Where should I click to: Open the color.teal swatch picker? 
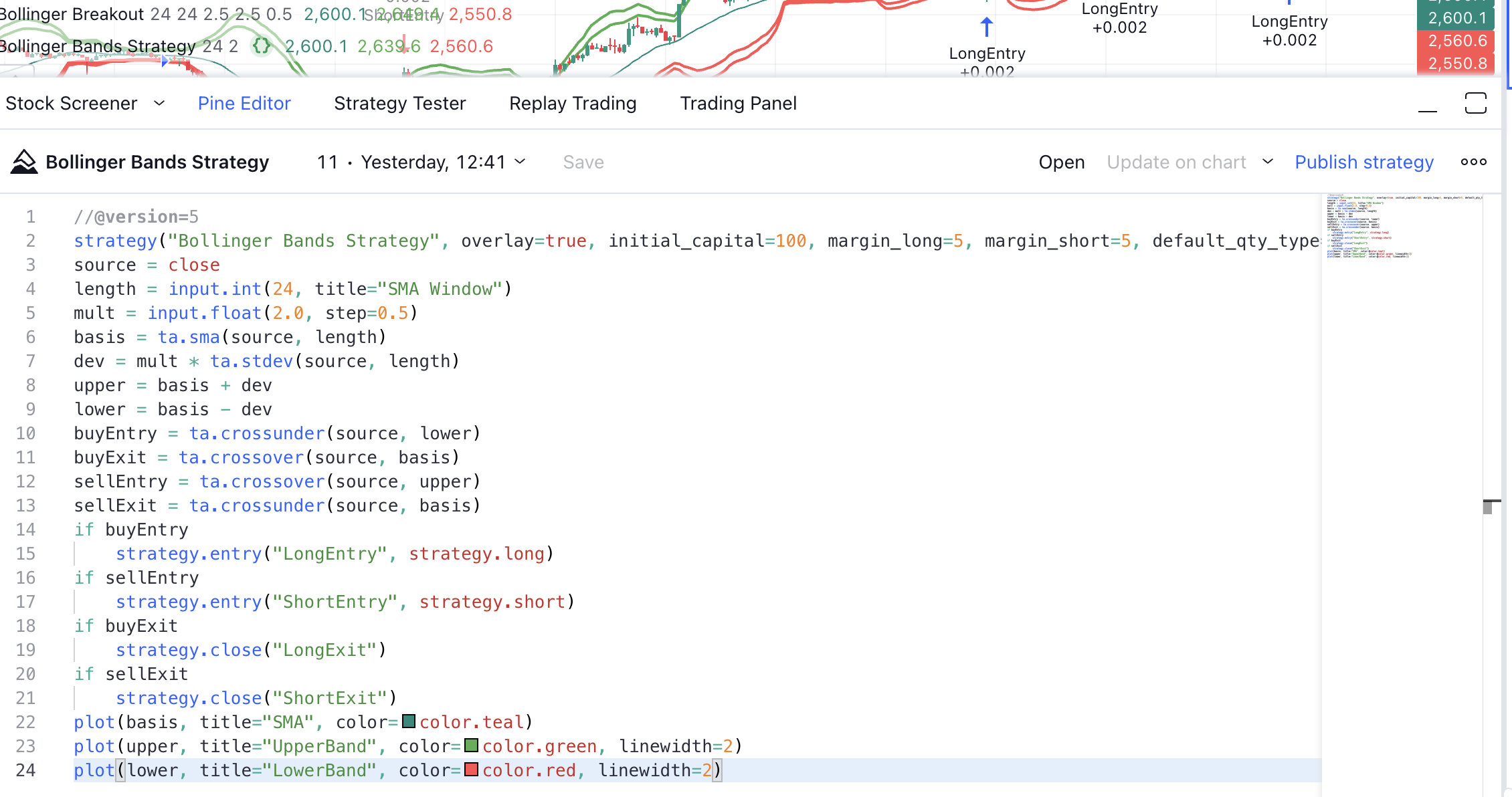[409, 721]
